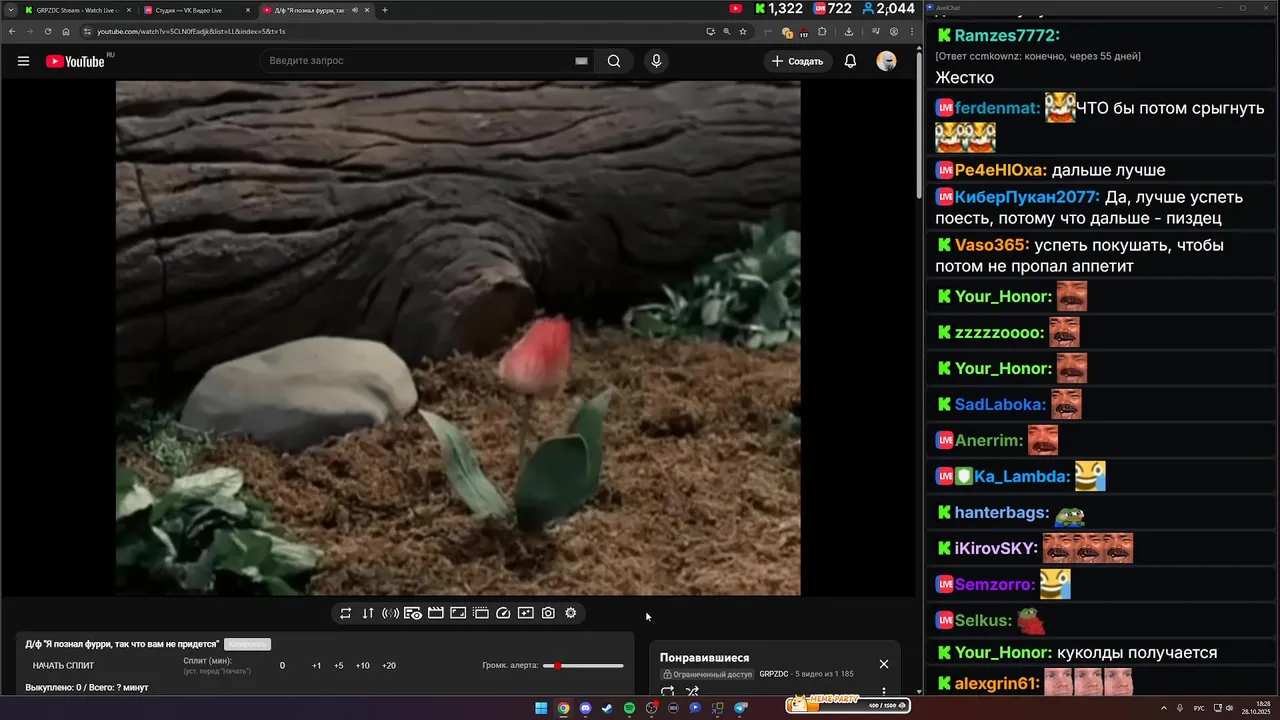
Task: Open GRPZDC channel link in playlist panel
Action: click(774, 674)
